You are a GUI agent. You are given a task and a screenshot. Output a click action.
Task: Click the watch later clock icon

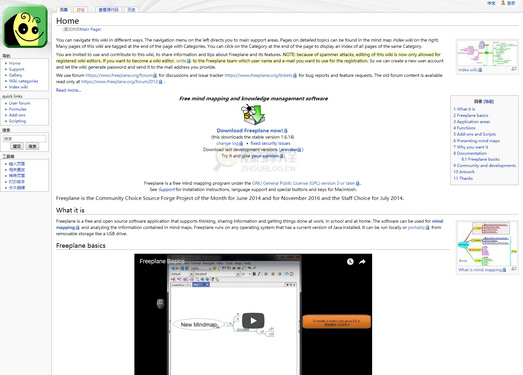(350, 262)
